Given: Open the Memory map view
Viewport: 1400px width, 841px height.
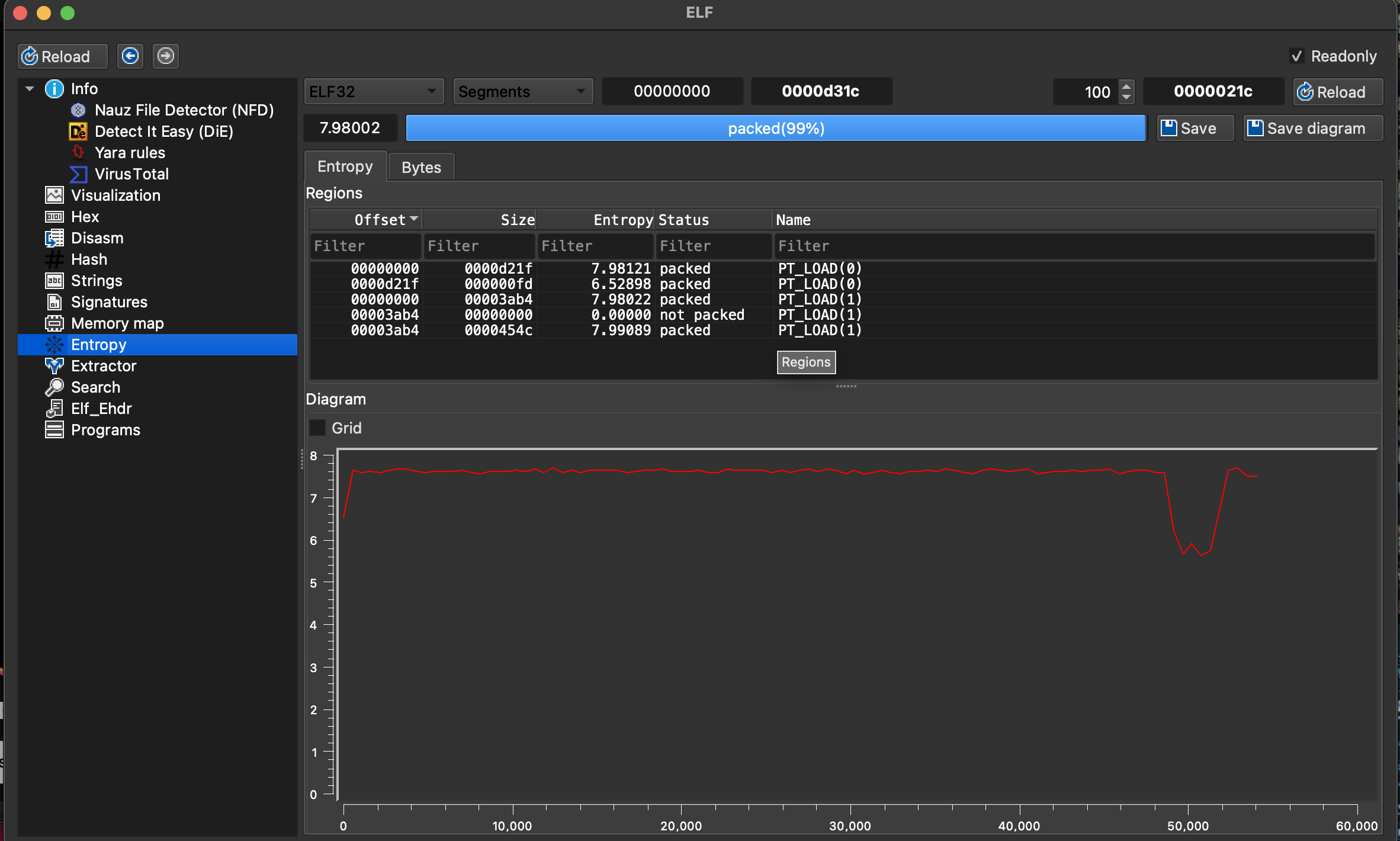Looking at the screenshot, I should 117,323.
